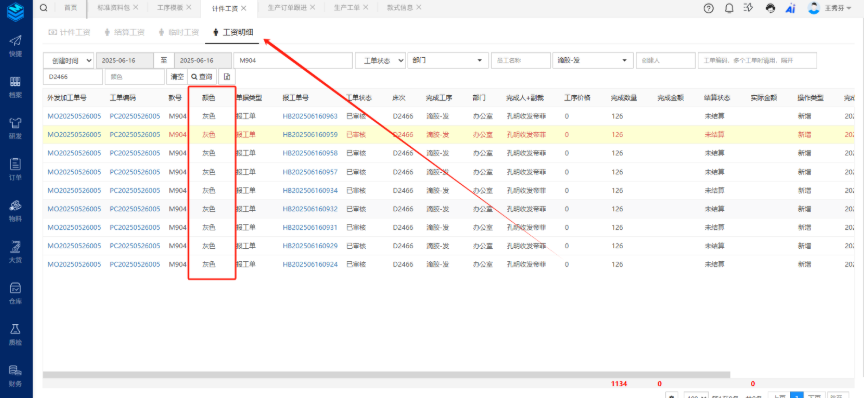The width and height of the screenshot is (864, 417).
Task: Open the 物料 module in sidebar
Action: tap(15, 211)
